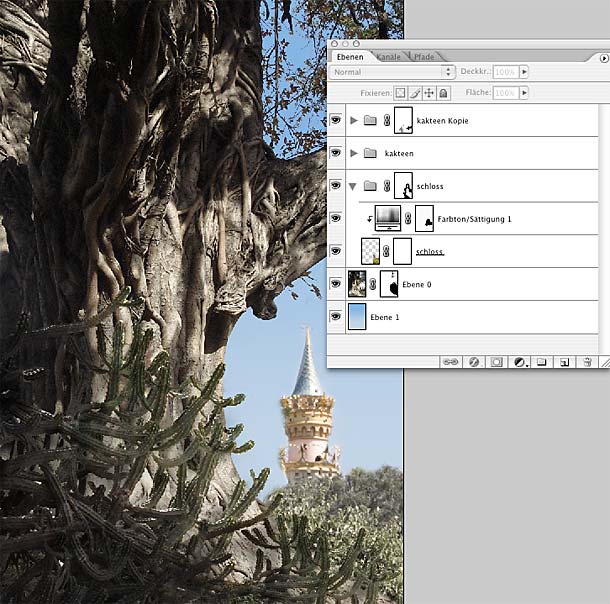Click the castle tower in the image

coord(309,405)
